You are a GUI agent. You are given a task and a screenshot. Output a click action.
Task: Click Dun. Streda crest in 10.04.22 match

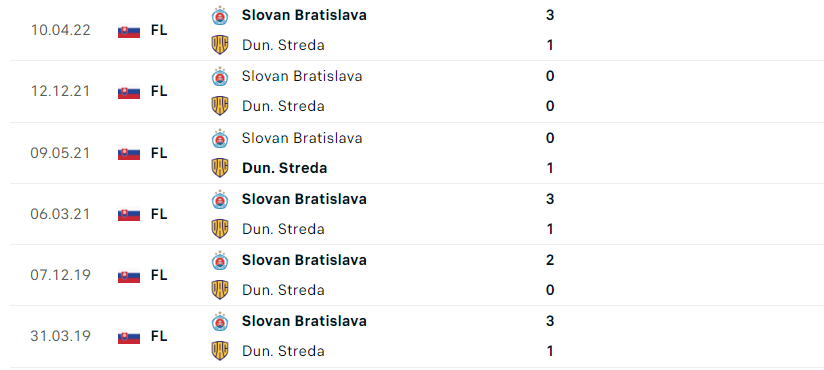point(220,45)
